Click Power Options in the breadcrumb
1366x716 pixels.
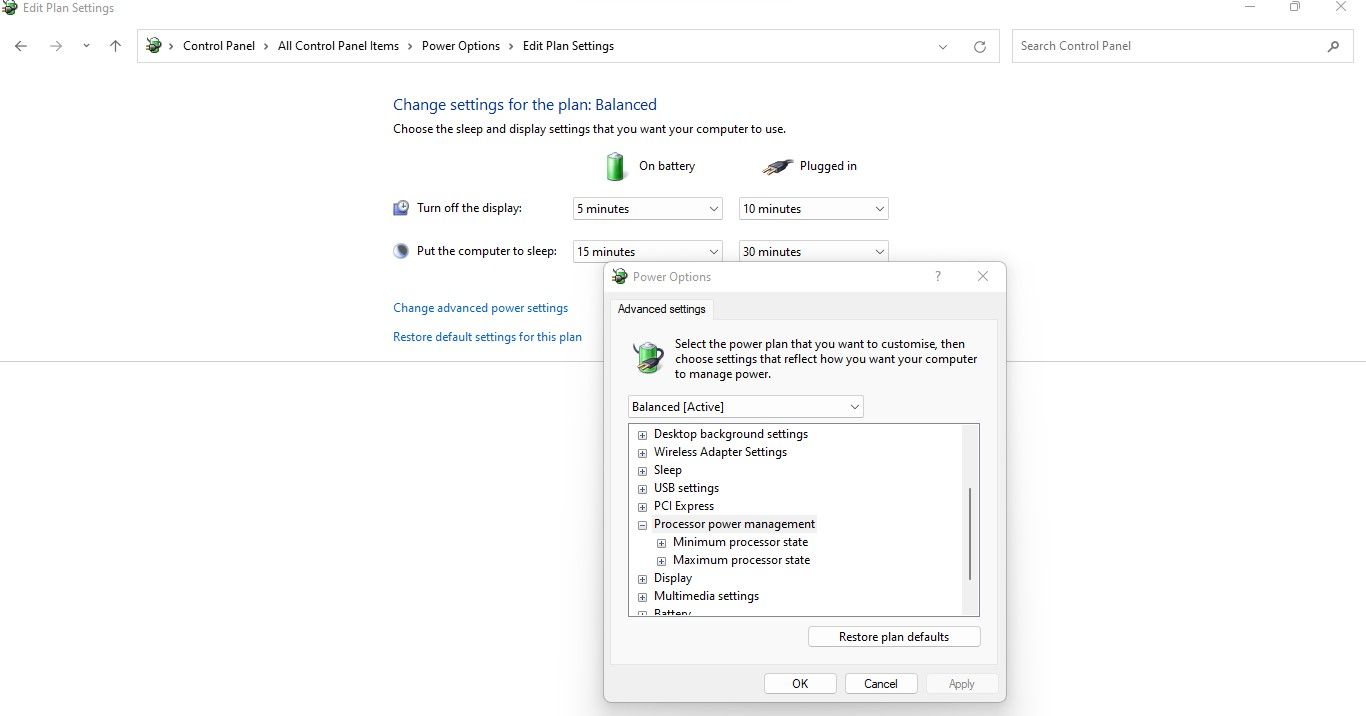[x=461, y=46]
